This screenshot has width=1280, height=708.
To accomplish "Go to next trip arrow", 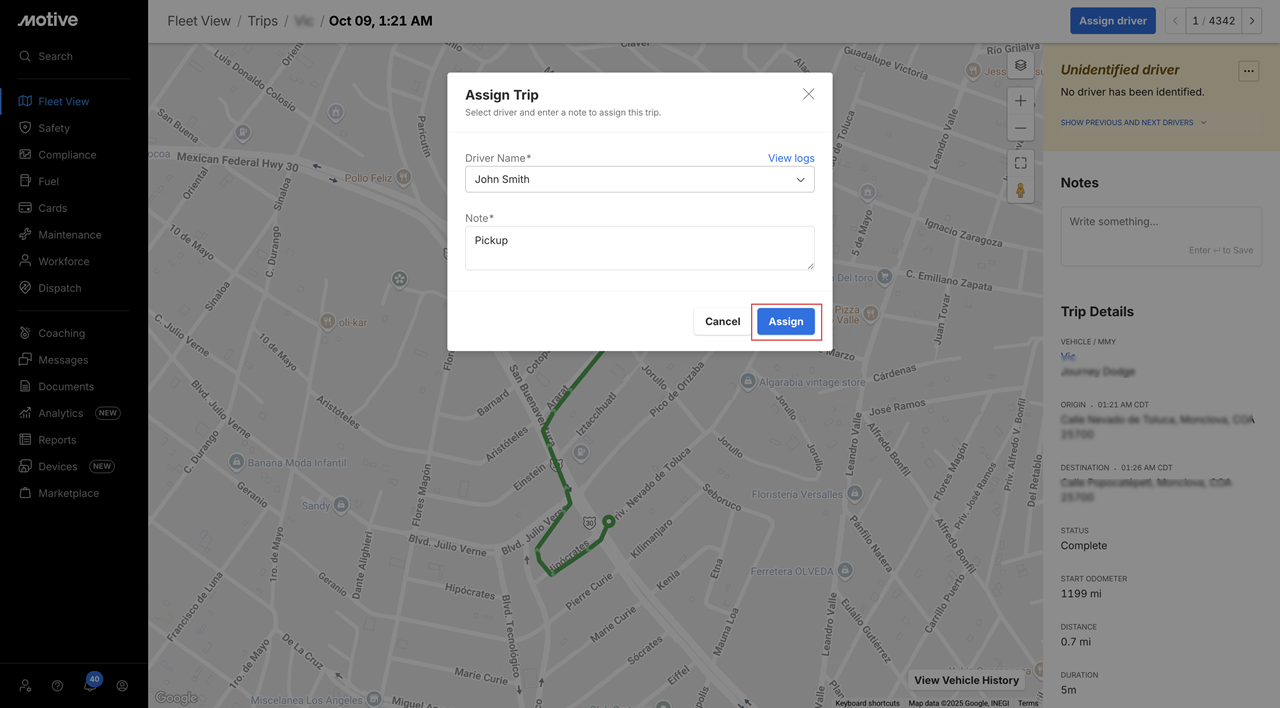I will (1252, 21).
